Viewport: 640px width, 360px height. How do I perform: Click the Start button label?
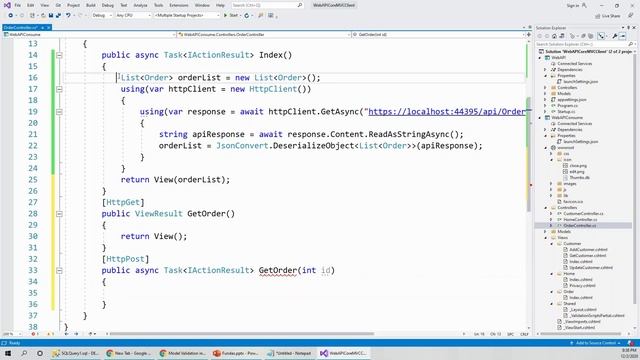pyautogui.click(x=233, y=15)
